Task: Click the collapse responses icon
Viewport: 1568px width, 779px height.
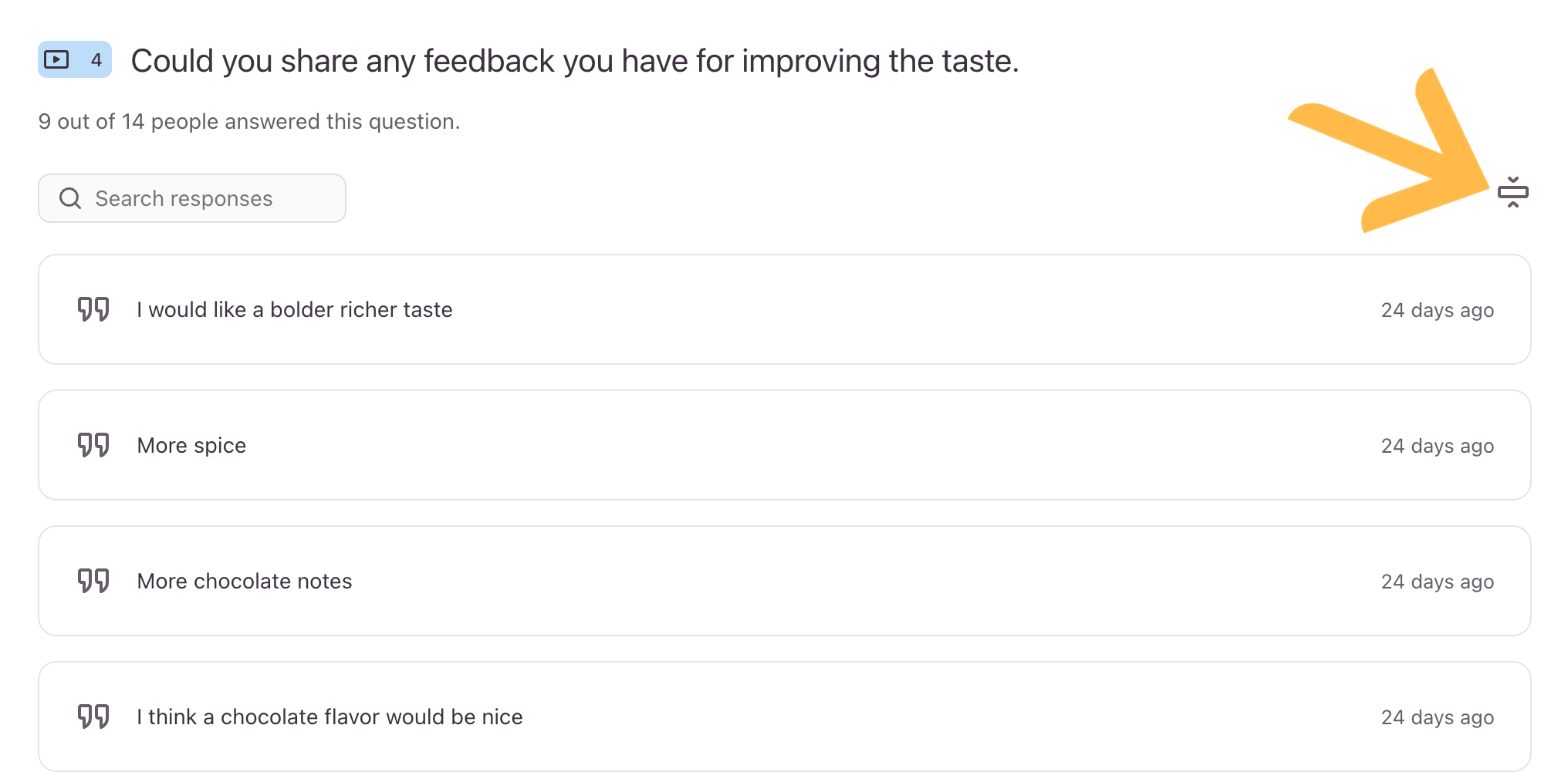Action: [1512, 192]
